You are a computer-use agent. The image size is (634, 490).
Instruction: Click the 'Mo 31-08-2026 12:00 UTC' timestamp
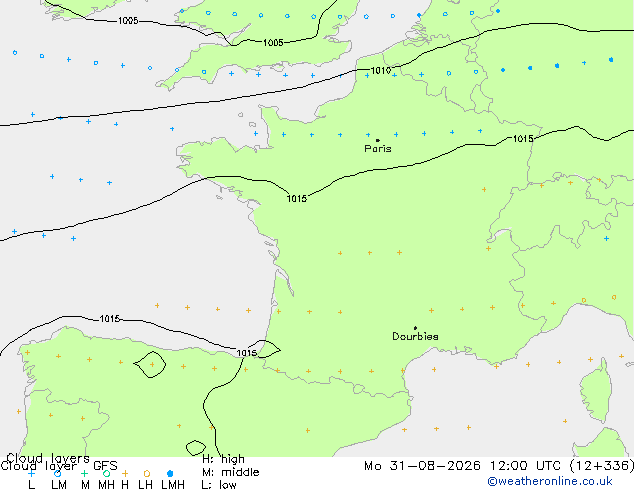tap(465, 466)
